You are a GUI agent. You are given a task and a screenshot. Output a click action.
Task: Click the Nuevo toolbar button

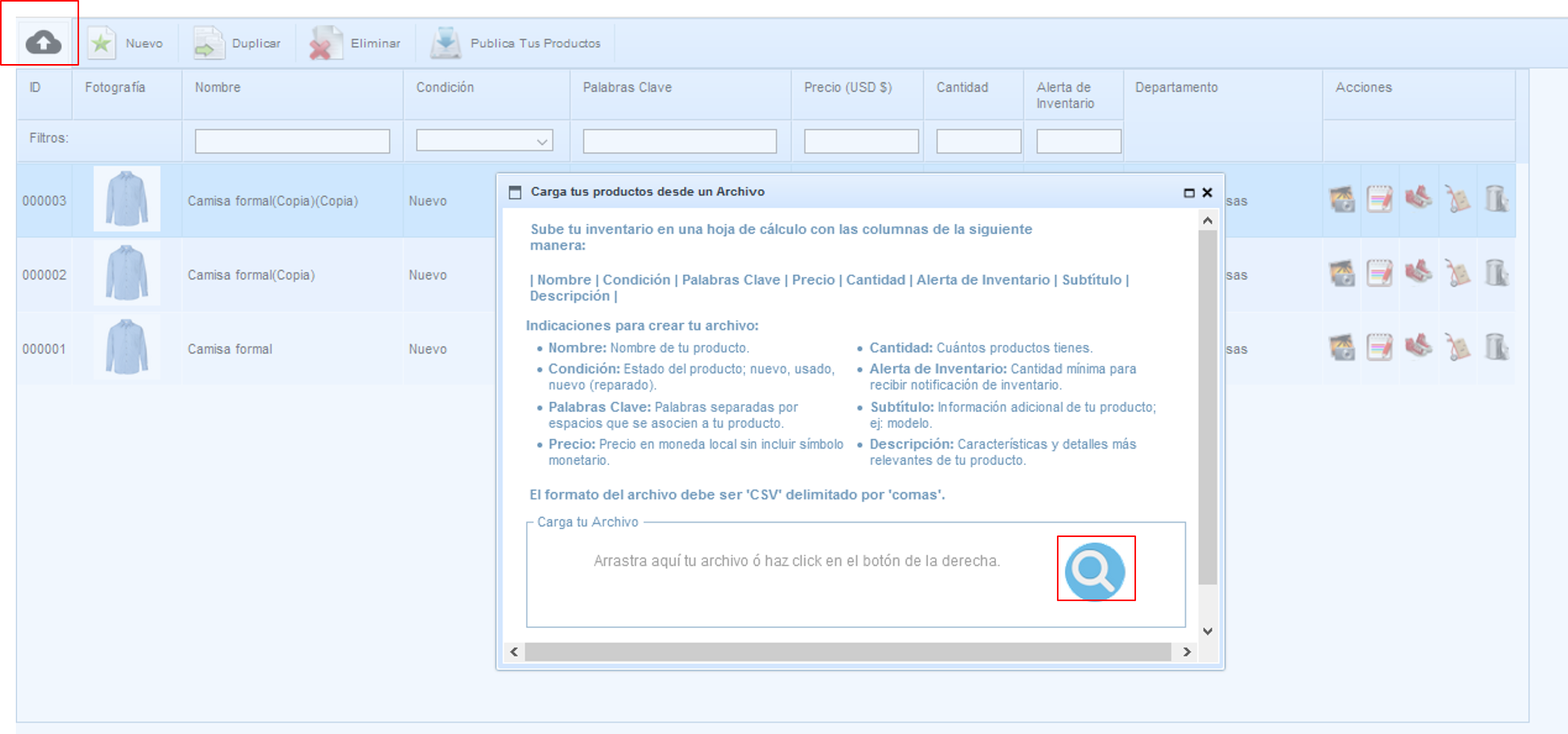point(127,44)
